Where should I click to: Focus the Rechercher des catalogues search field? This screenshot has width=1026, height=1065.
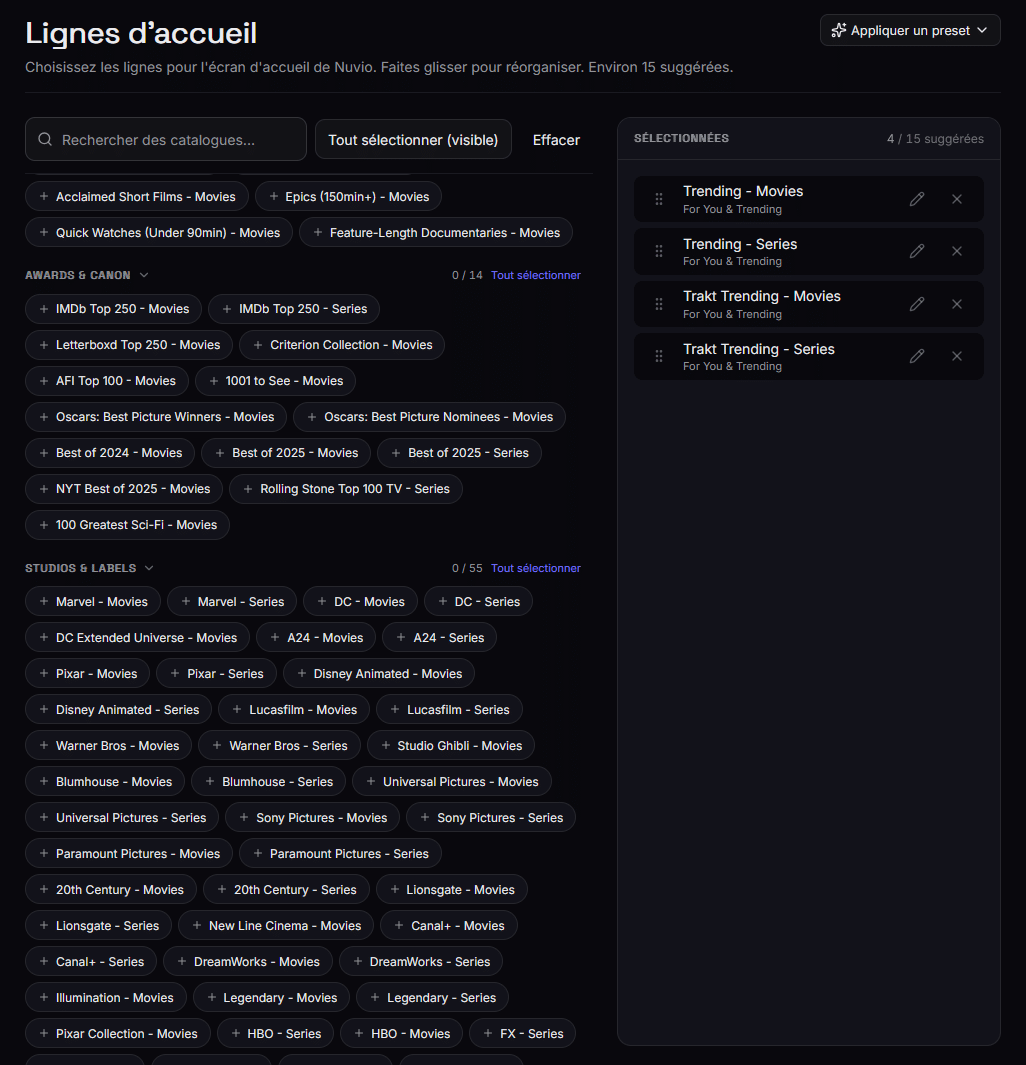tap(166, 139)
